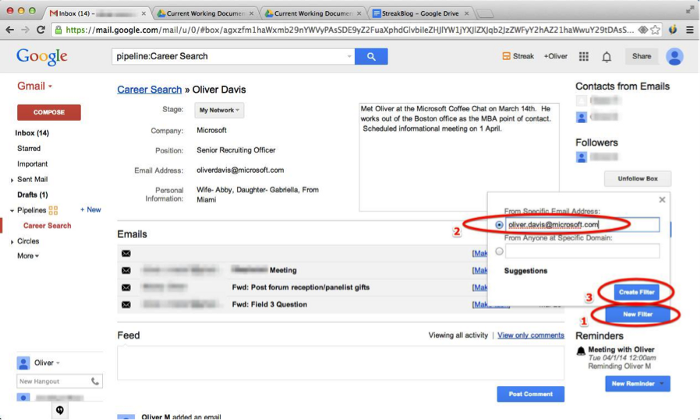Open notifications bell icon

(606, 57)
